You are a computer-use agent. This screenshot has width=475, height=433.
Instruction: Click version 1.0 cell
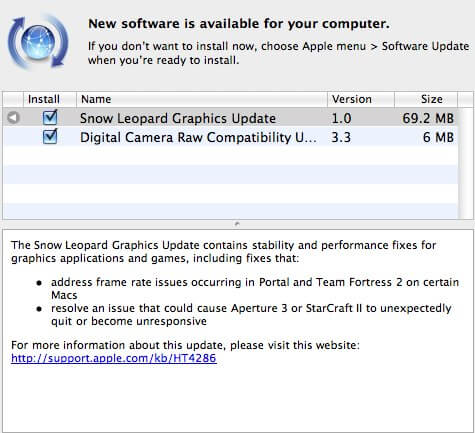(341, 118)
